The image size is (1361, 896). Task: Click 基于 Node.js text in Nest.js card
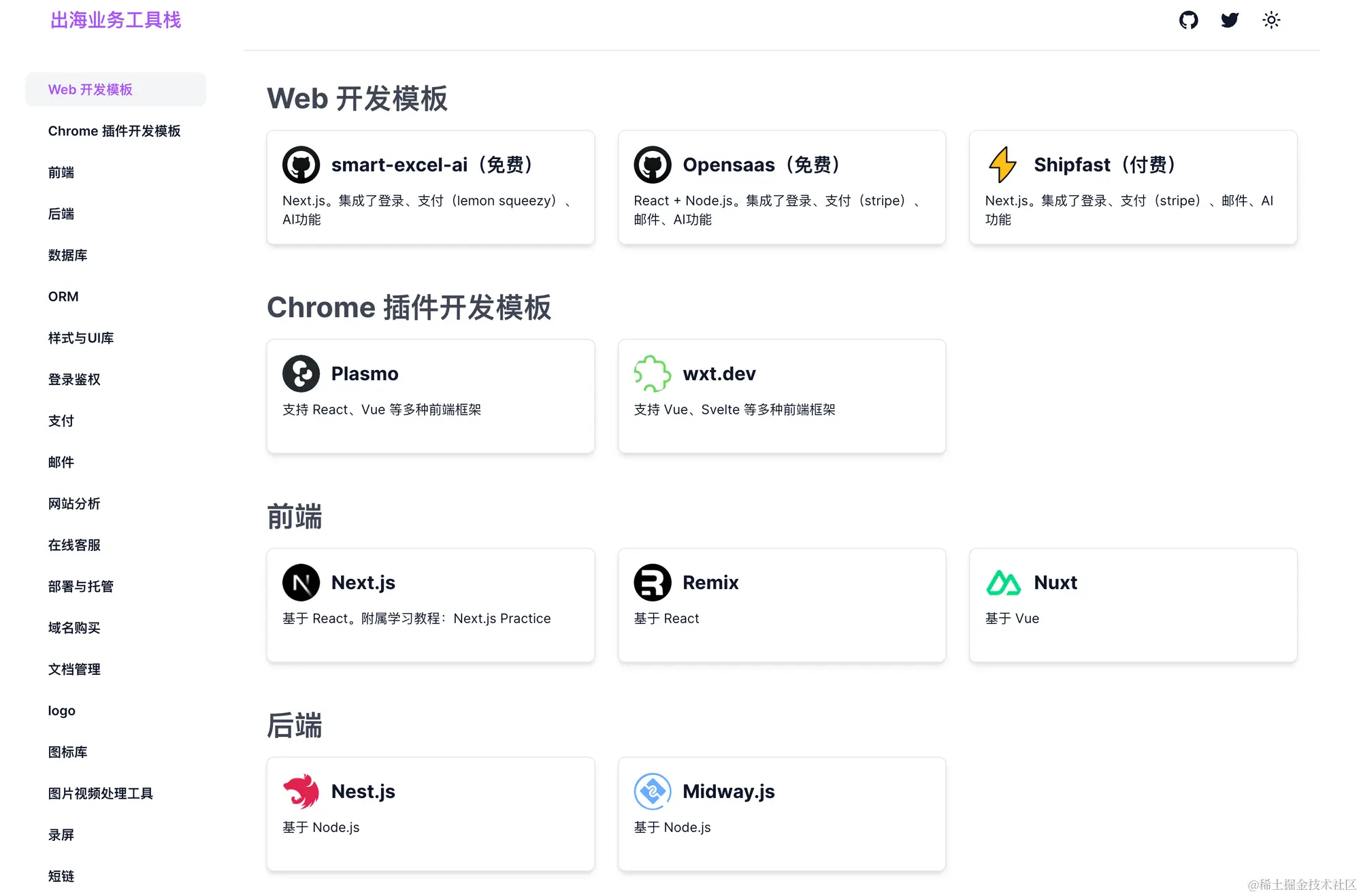(321, 827)
